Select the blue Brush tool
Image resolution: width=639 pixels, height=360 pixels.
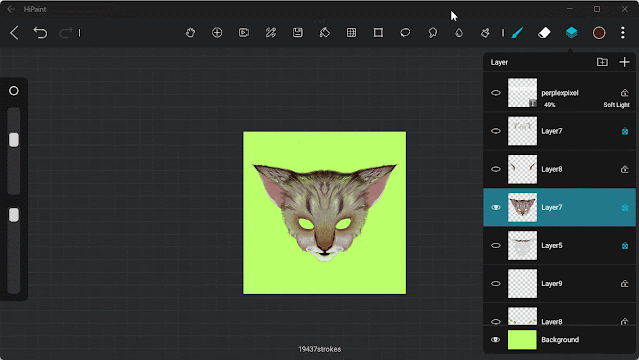tap(517, 33)
